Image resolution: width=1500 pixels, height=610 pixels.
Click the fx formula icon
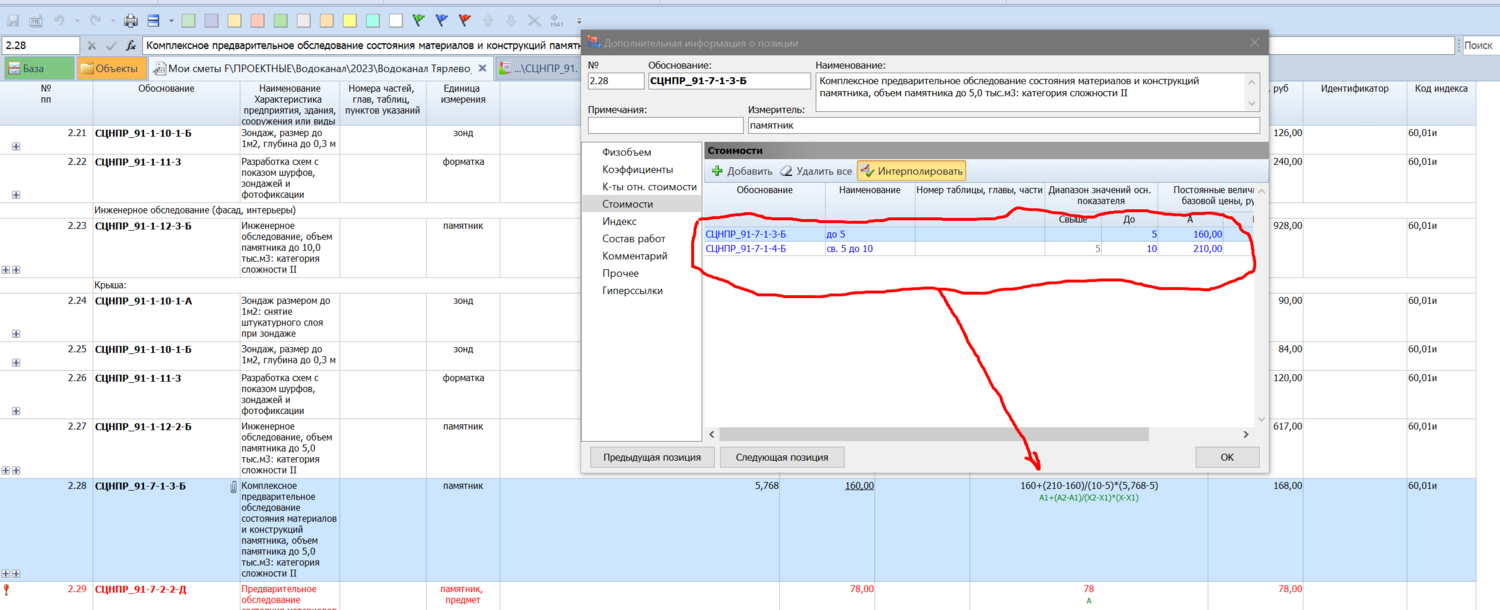[x=130, y=46]
